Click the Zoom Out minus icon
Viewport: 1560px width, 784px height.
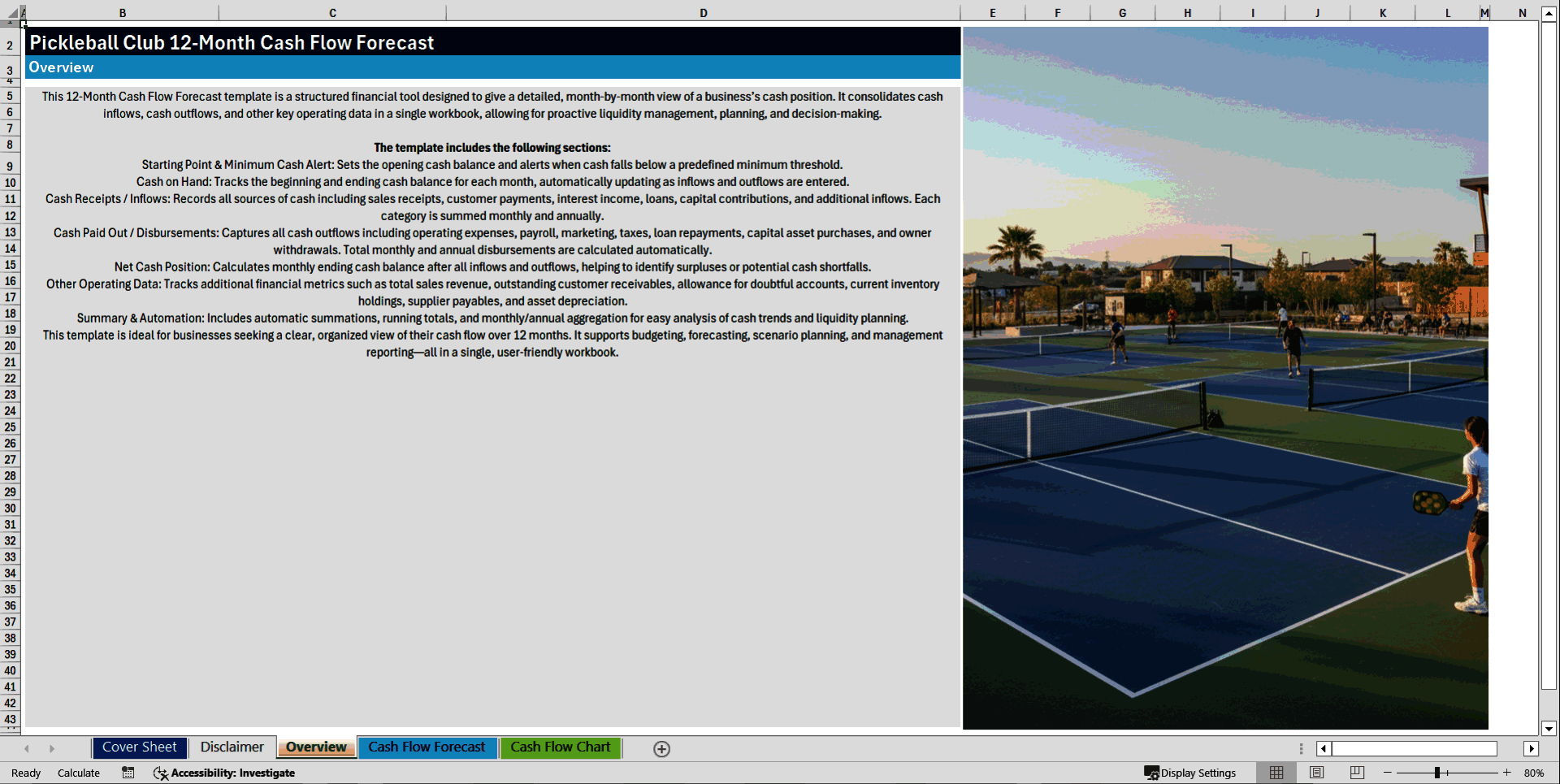click(x=1386, y=773)
